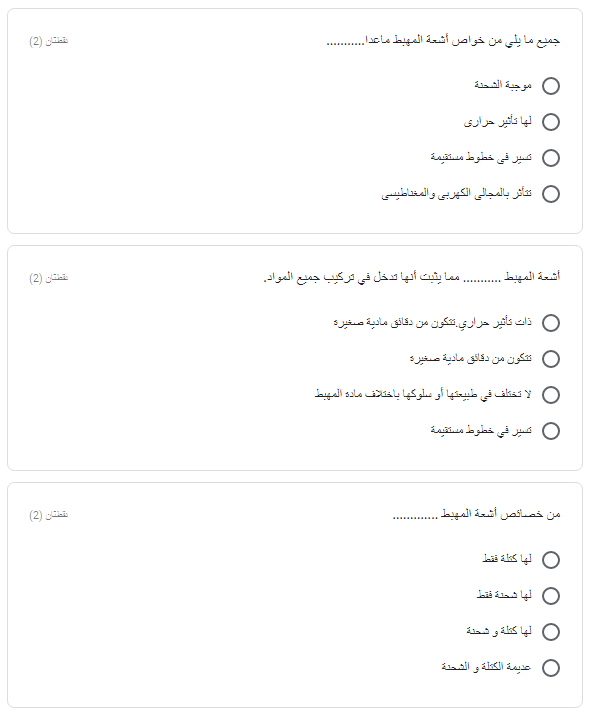Choose 'تتكون من دقائق مادية صغيره' option

tap(550, 359)
